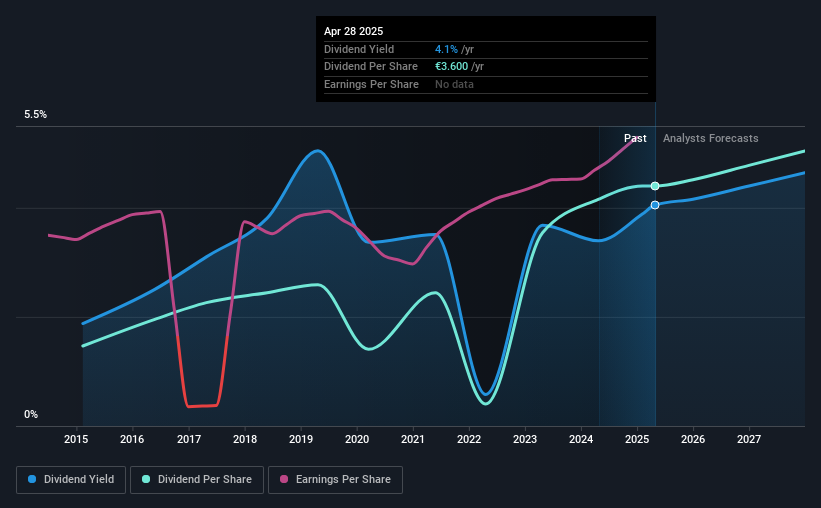
Task: Click the 'Dividend Yield' tooltip row label
Action: point(359,49)
